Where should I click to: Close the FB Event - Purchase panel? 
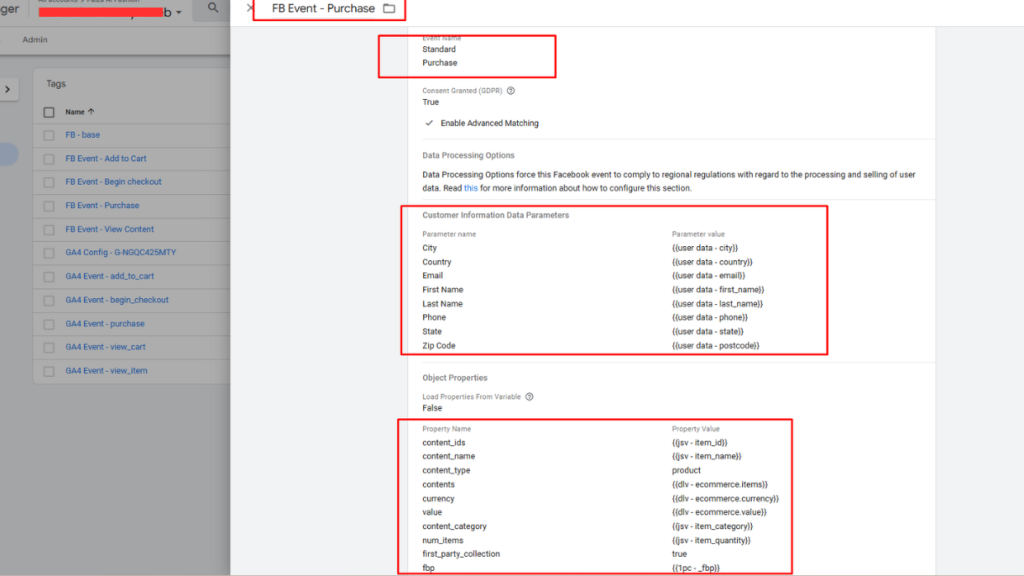pyautogui.click(x=249, y=8)
